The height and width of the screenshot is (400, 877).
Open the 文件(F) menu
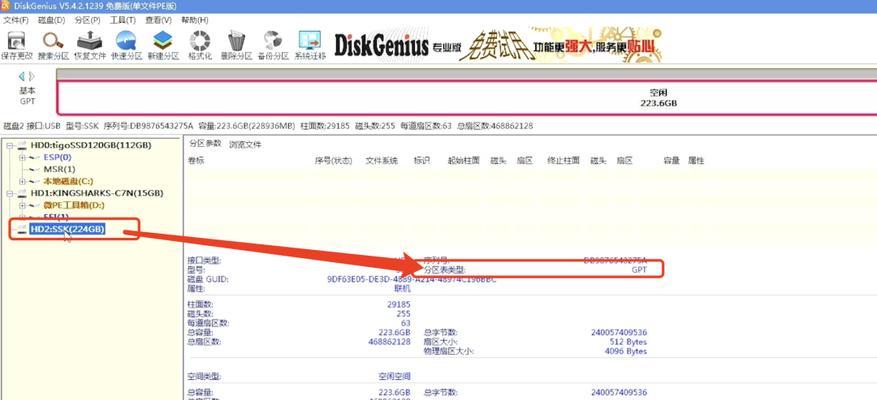(16, 20)
